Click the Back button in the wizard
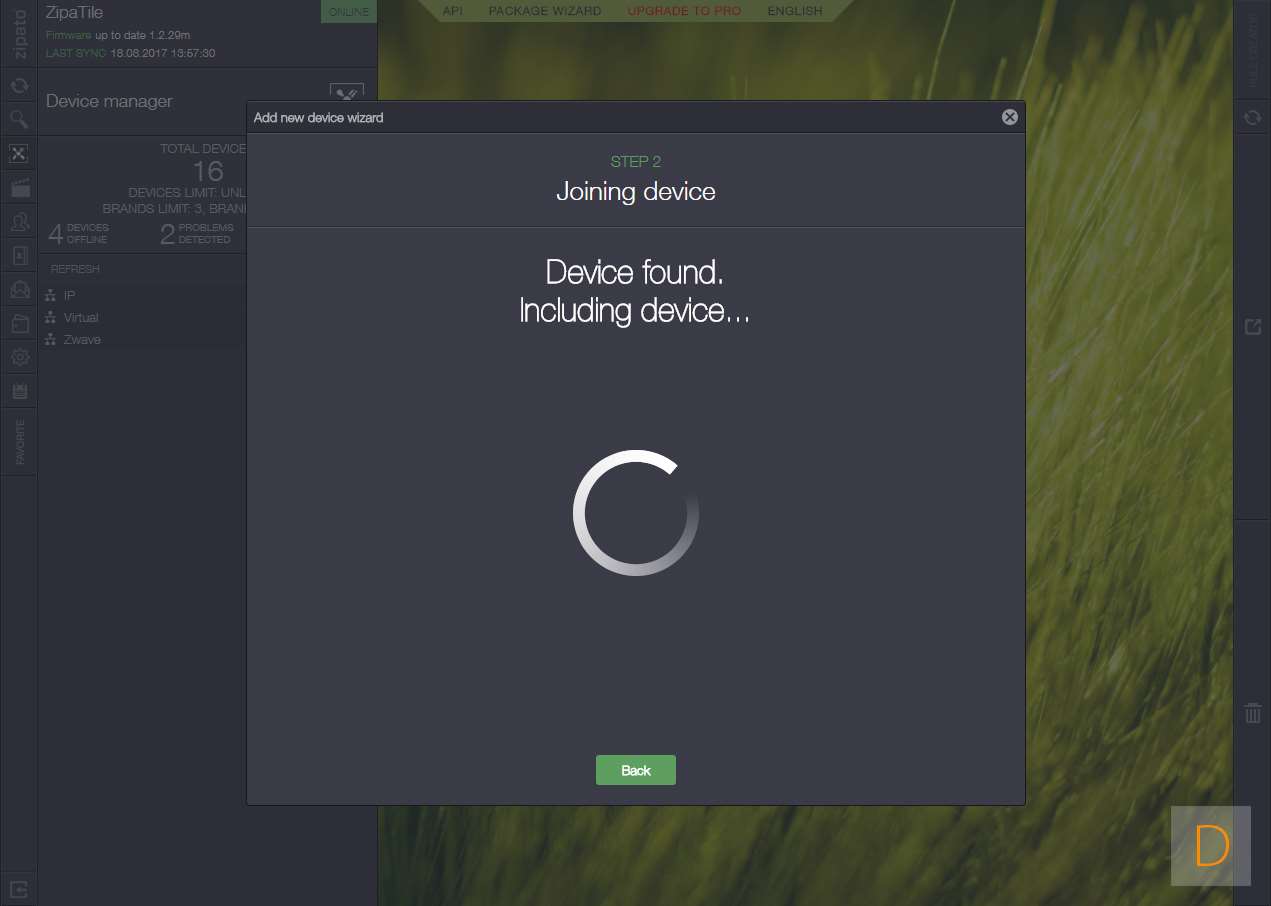Viewport: 1271px width, 906px height. [x=636, y=770]
